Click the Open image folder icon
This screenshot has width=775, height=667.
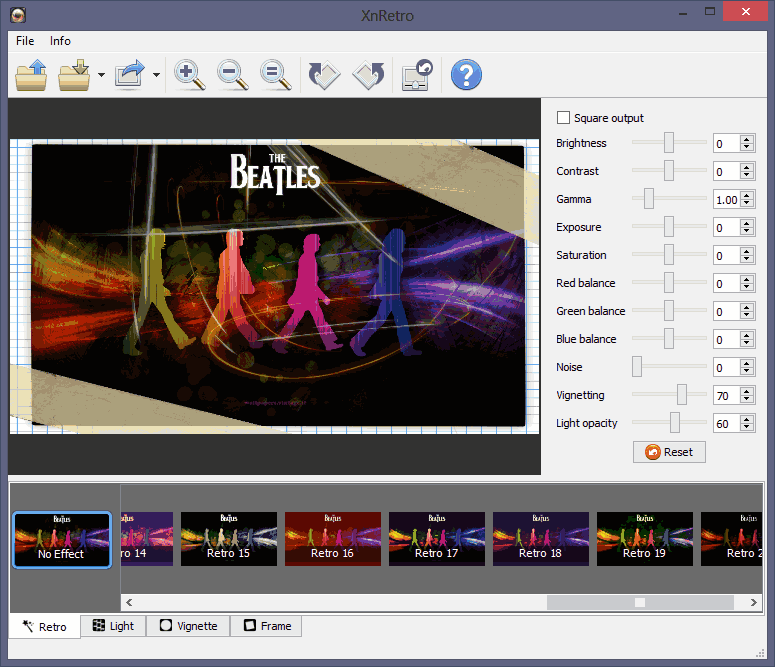coord(32,75)
